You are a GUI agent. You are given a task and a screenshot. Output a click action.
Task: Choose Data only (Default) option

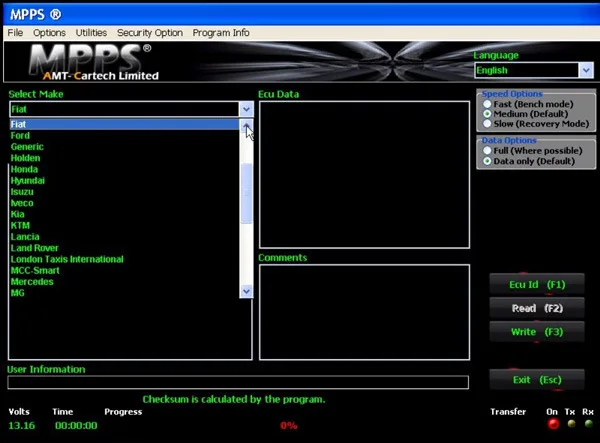click(x=487, y=161)
